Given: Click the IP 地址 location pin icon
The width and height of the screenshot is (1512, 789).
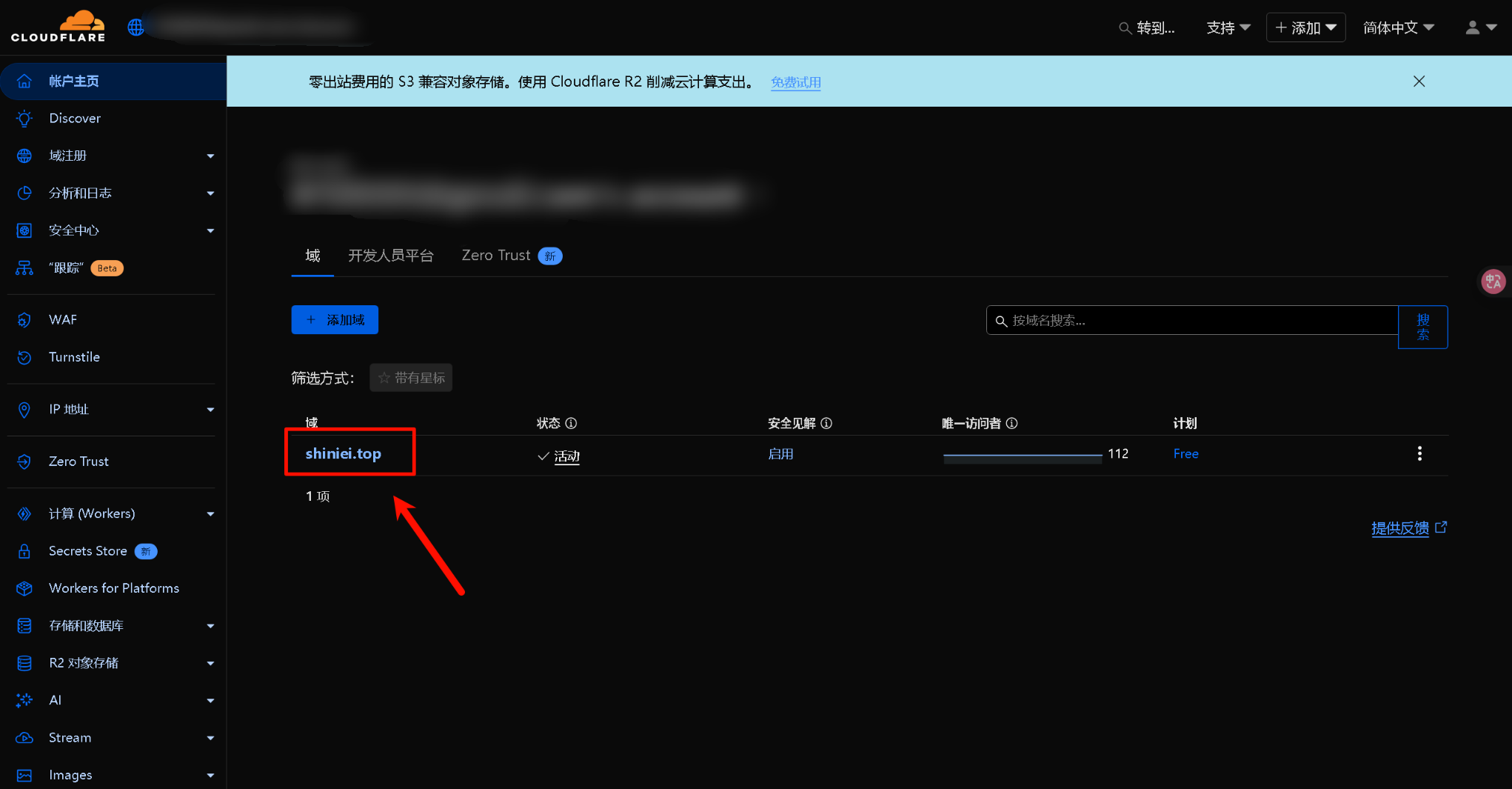Looking at the screenshot, I should click(24, 410).
